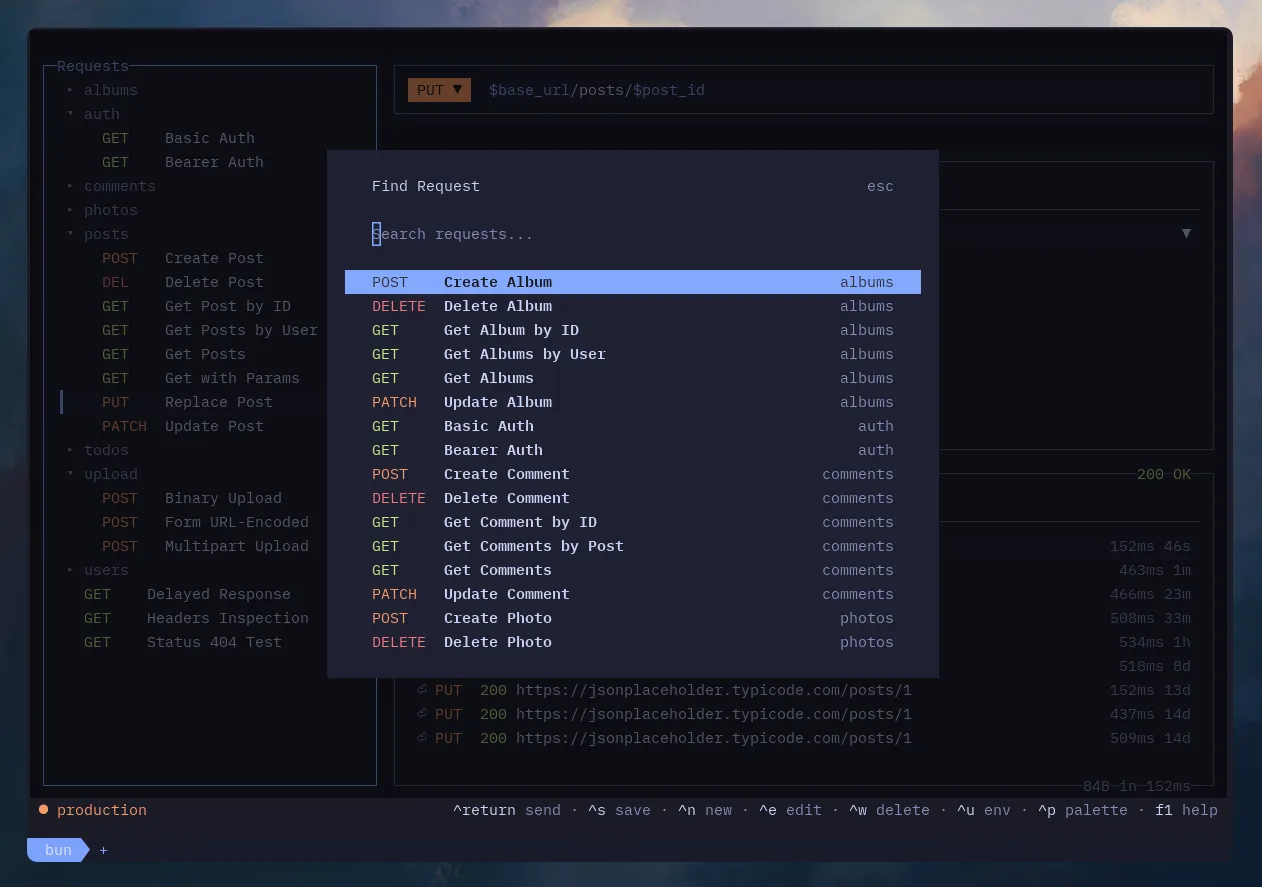Expand the users folder in sidebar

97,570
